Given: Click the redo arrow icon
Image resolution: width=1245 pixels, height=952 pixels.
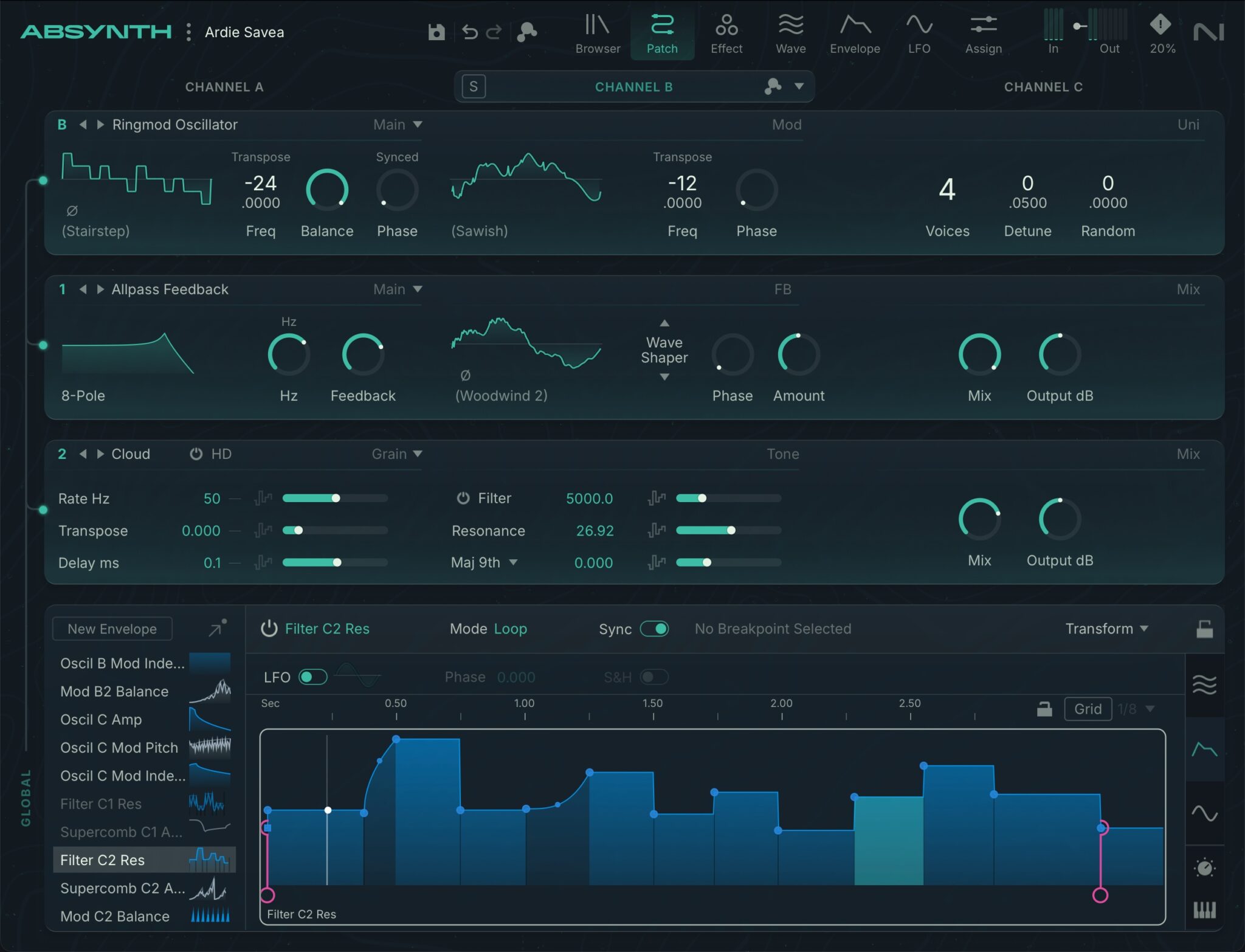Looking at the screenshot, I should [x=494, y=32].
